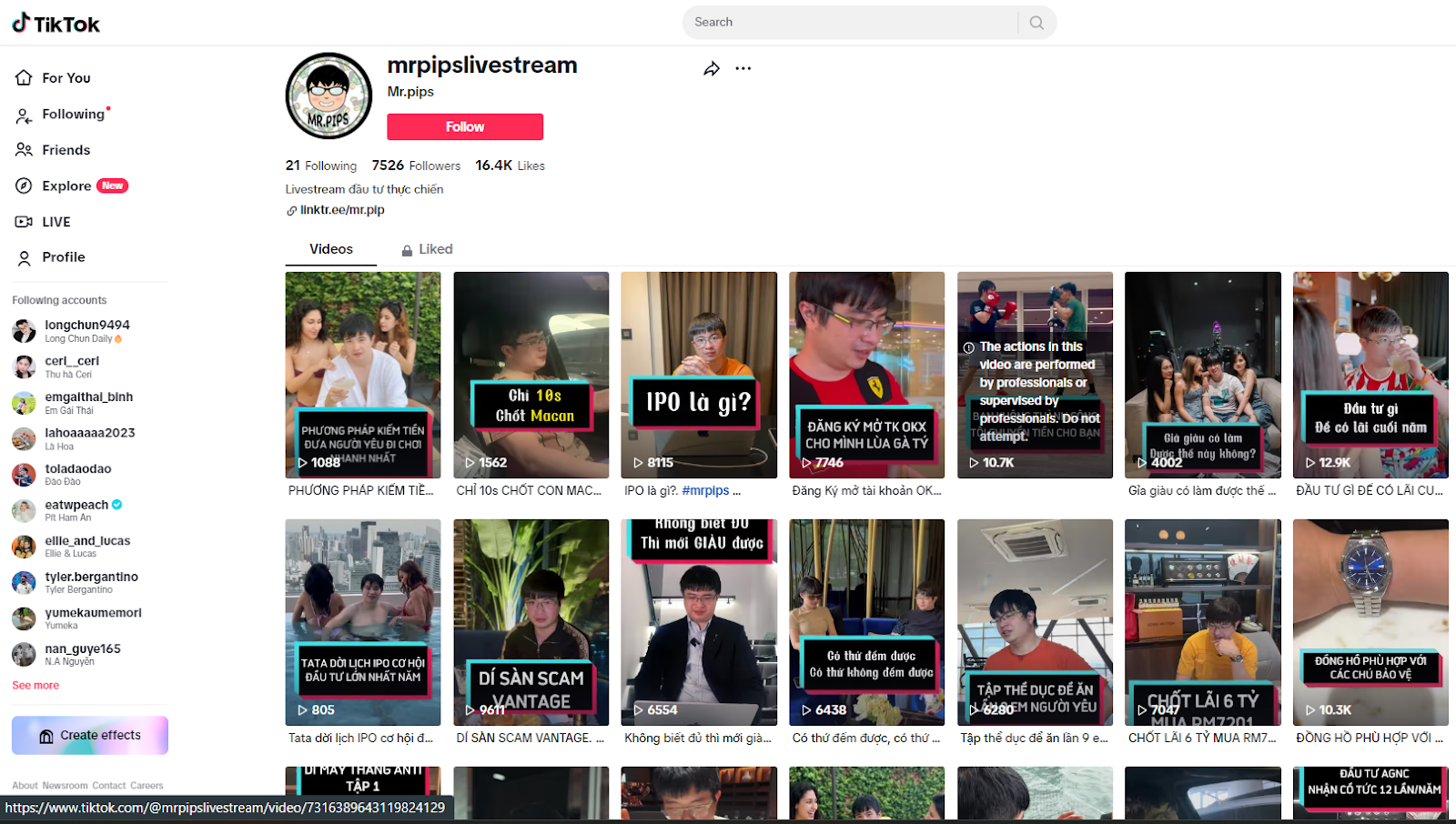Screen dimensions: 1456x824
Task: Open Create effects
Action: click(x=90, y=736)
